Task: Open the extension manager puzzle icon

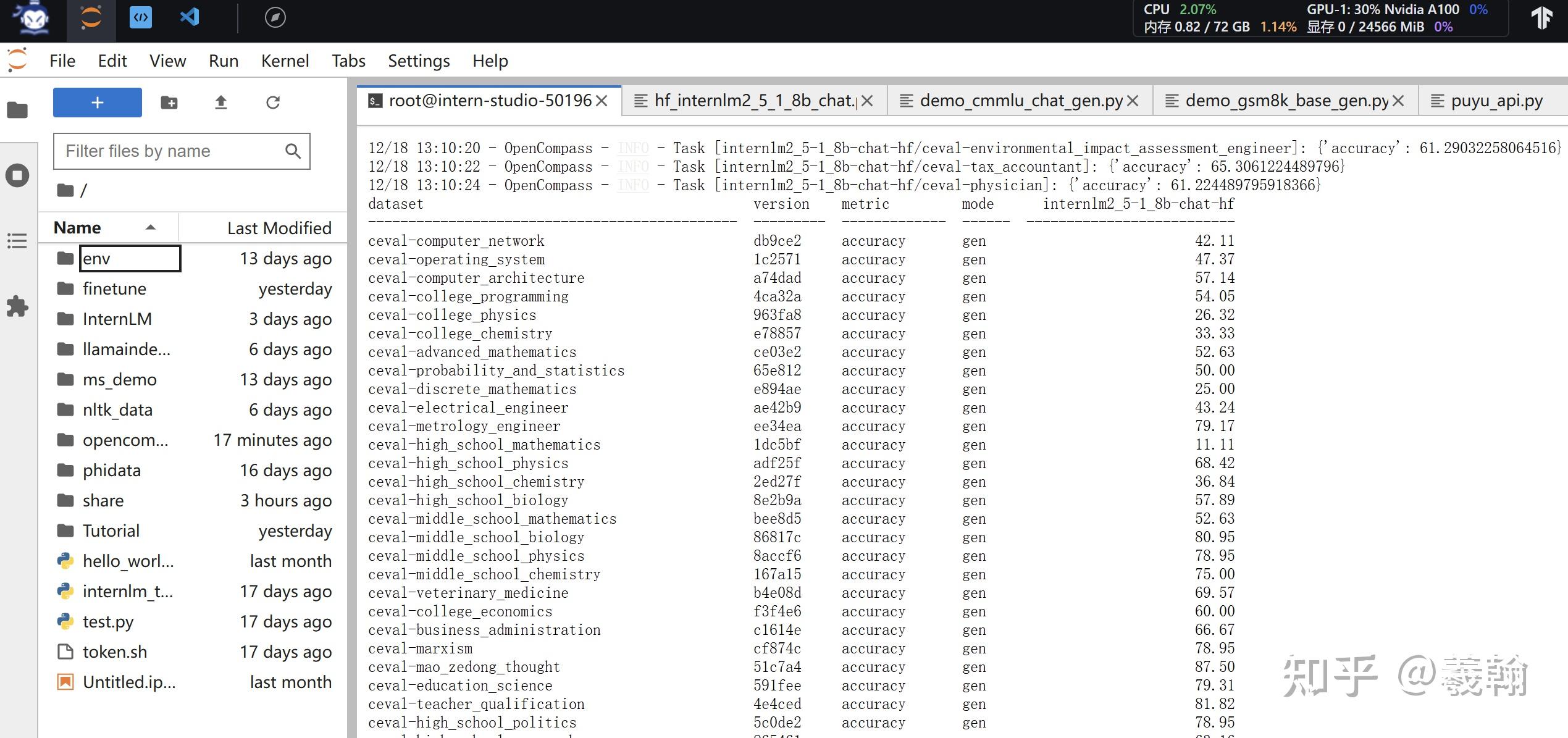Action: pyautogui.click(x=17, y=306)
